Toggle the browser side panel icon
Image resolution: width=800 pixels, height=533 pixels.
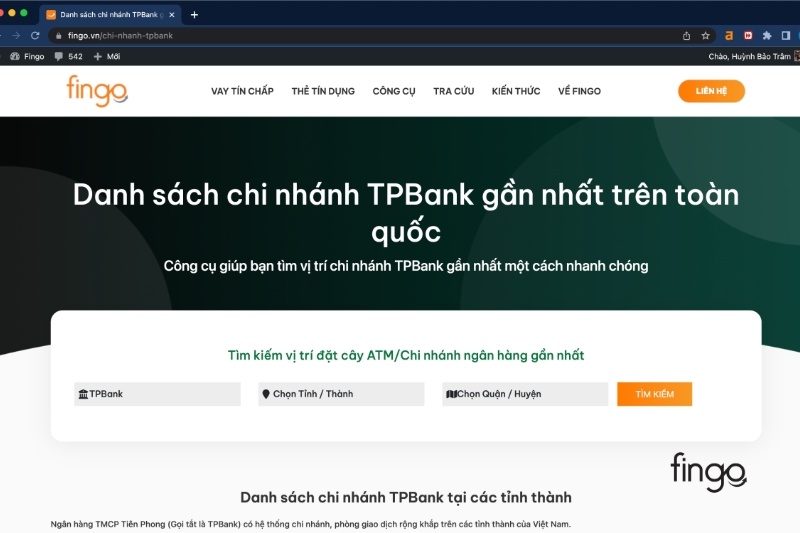coord(786,36)
